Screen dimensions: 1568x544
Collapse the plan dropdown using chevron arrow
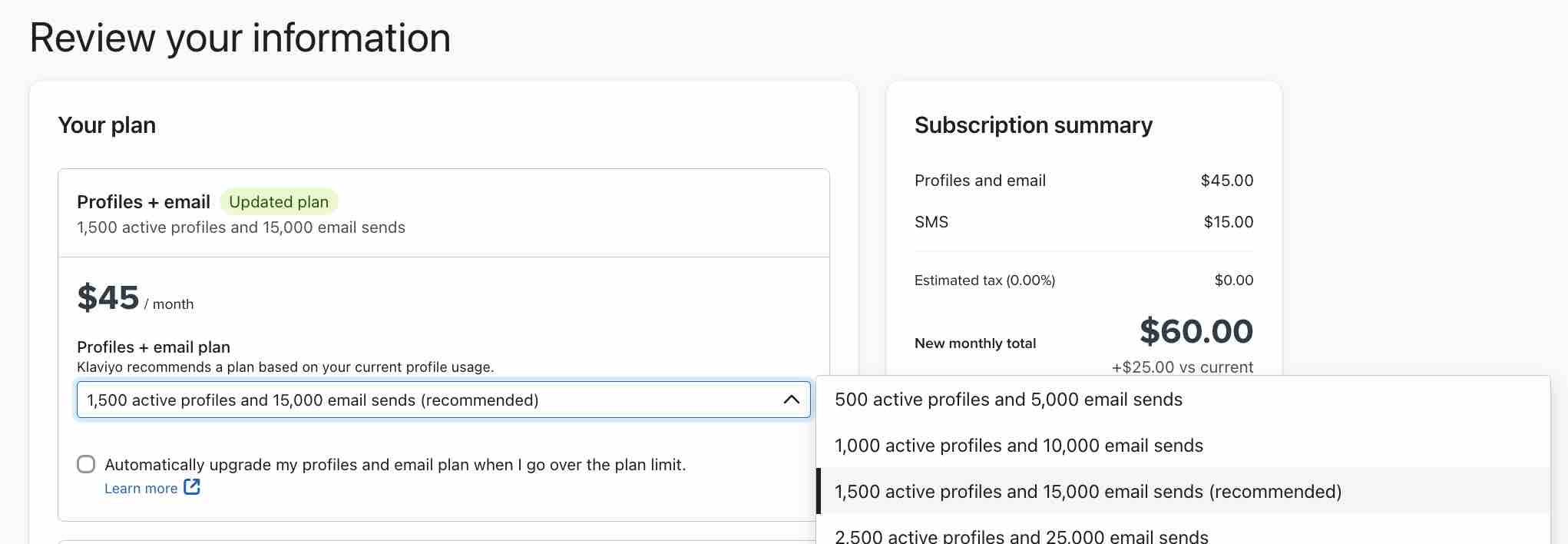[791, 400]
